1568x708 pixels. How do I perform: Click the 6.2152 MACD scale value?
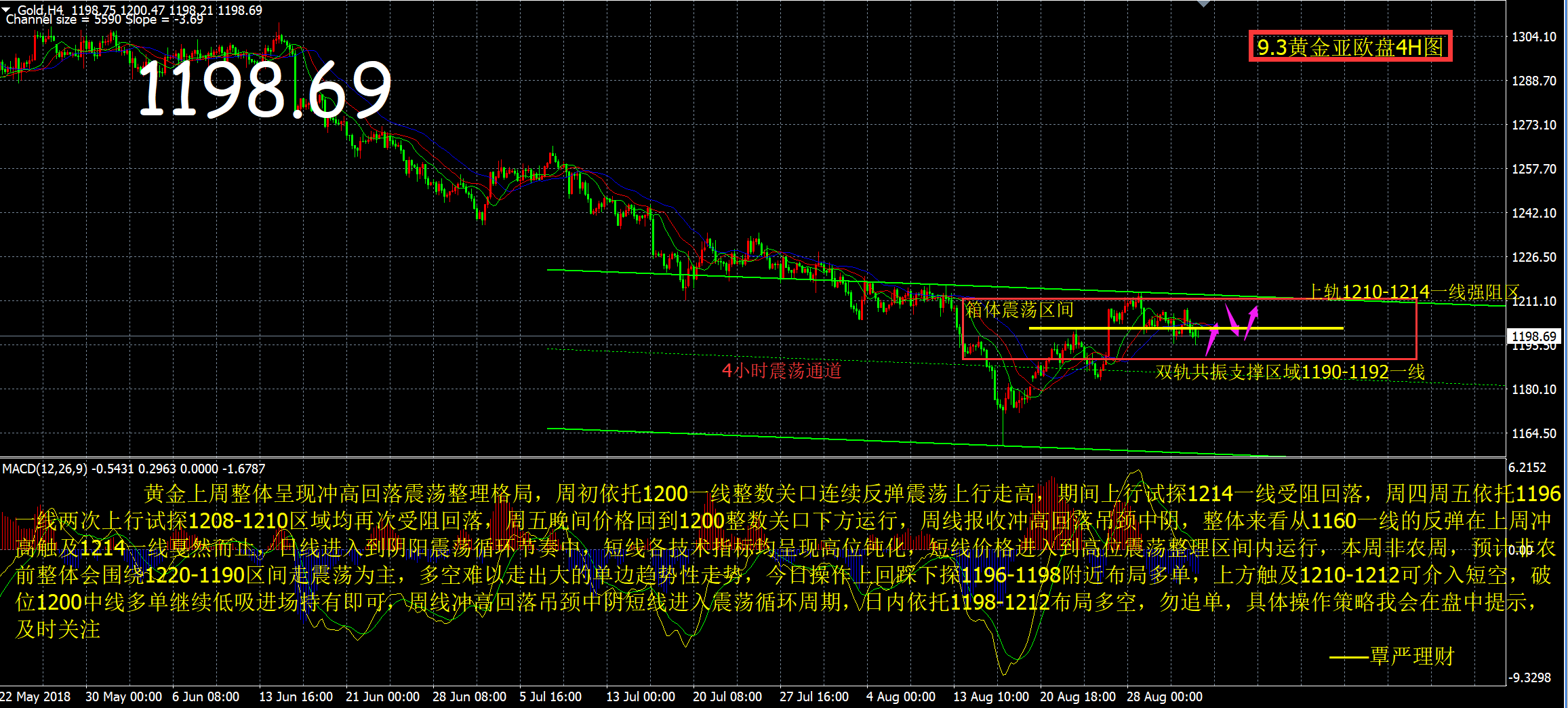(1527, 467)
